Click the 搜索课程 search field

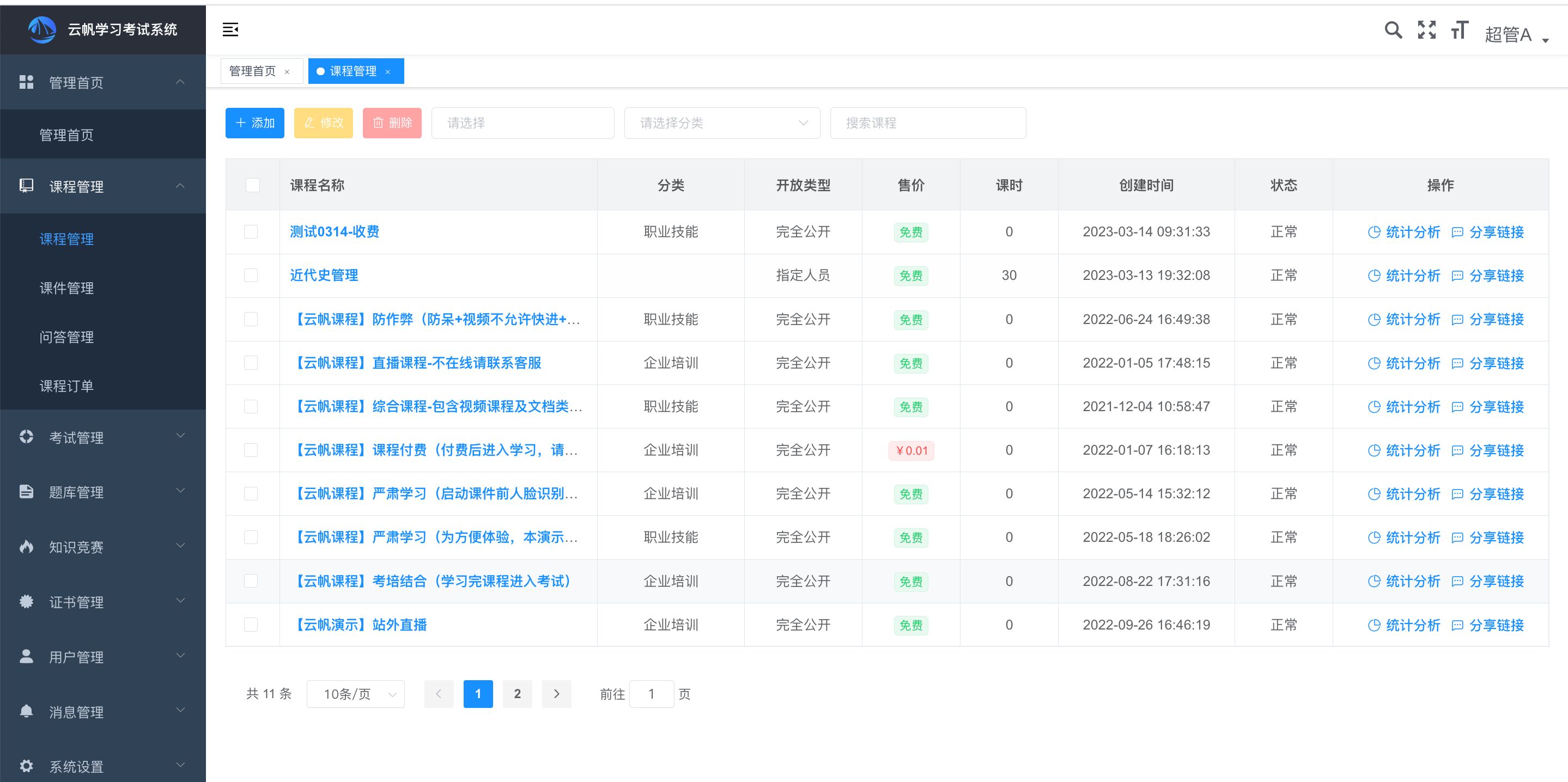tap(928, 123)
